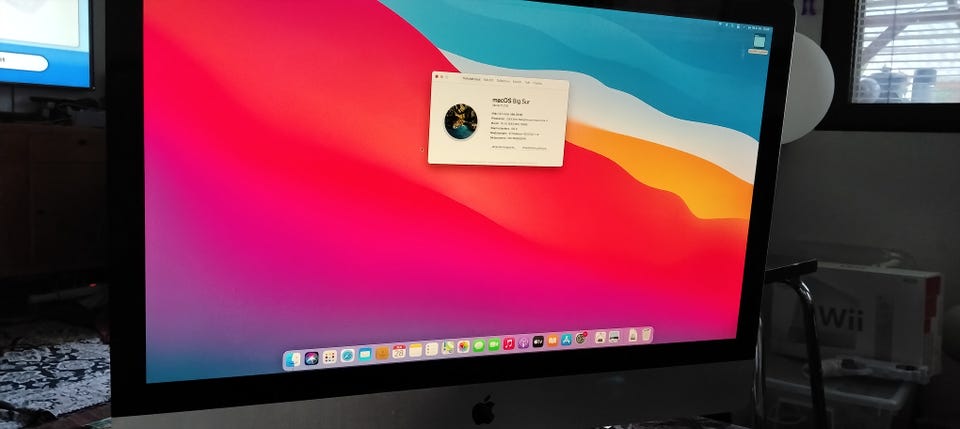The image size is (960, 429).
Task: Open Photos app in the Dock
Action: pyautogui.click(x=463, y=346)
